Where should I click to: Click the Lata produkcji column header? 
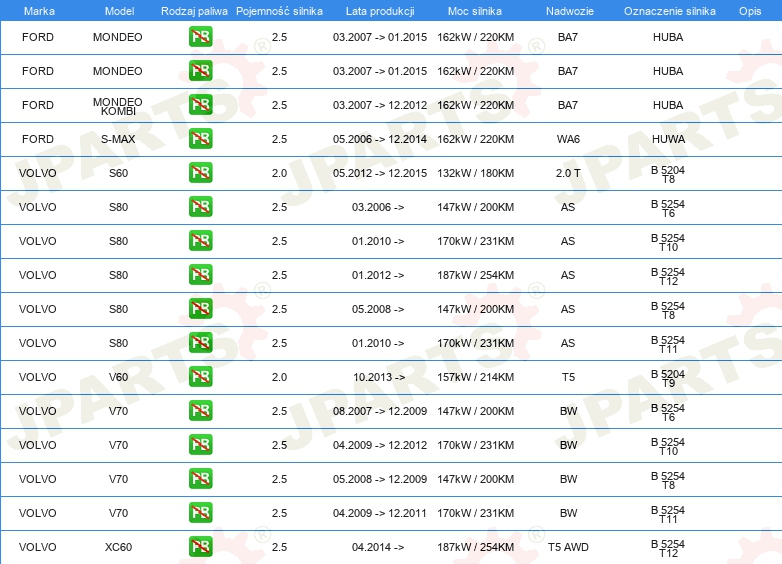pos(378,10)
